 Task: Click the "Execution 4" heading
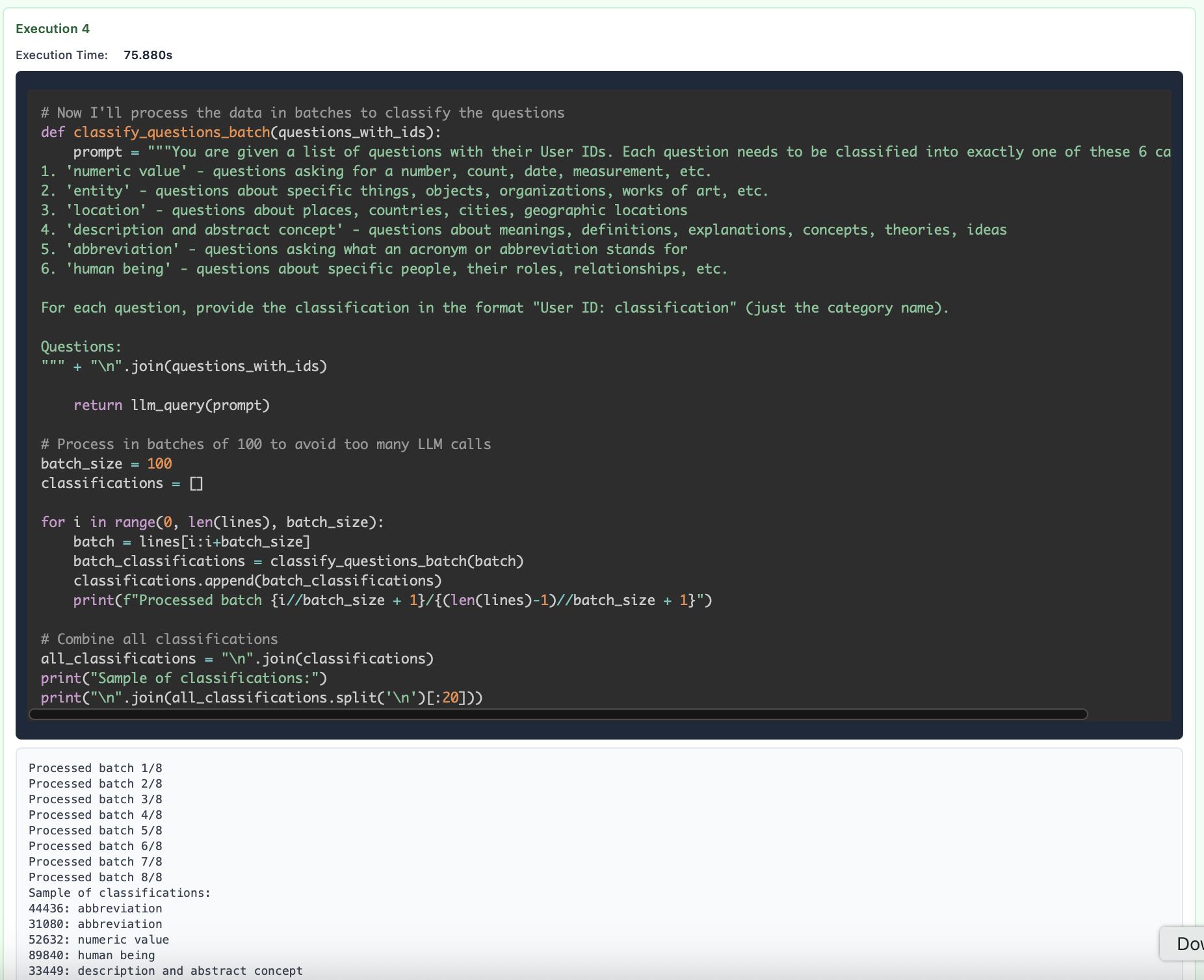pyautogui.click(x=53, y=29)
